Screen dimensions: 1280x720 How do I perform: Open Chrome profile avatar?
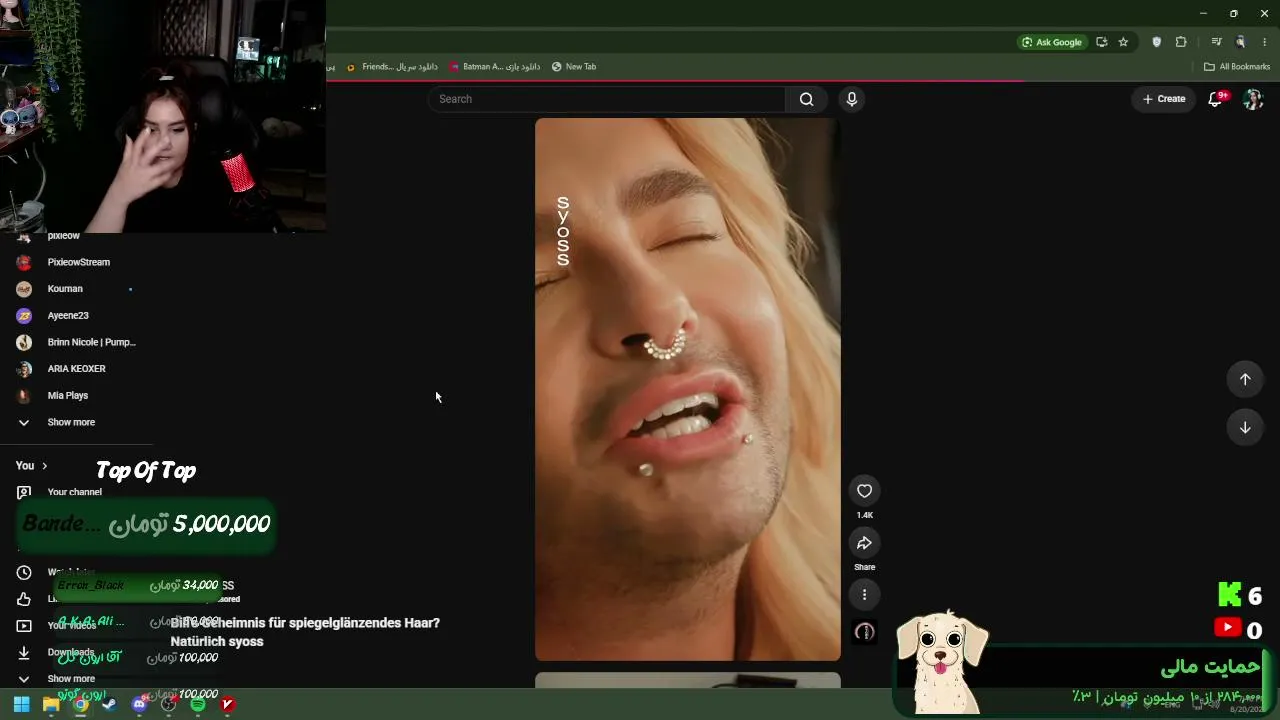1241,42
